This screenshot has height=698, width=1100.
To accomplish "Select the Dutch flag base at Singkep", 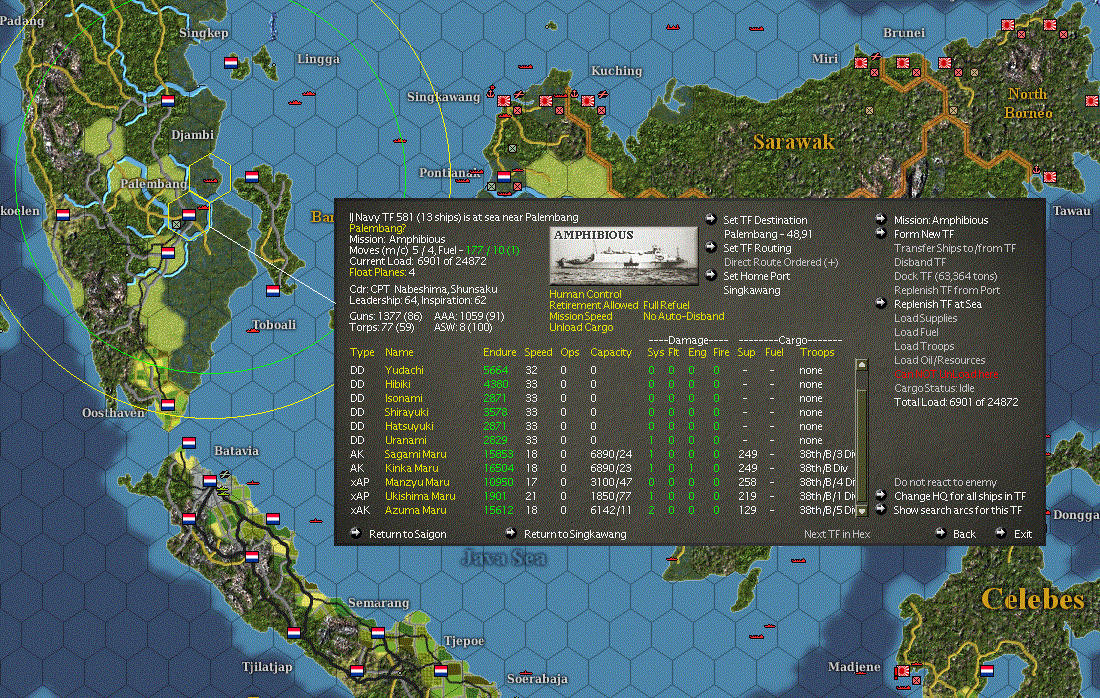I will coord(231,62).
